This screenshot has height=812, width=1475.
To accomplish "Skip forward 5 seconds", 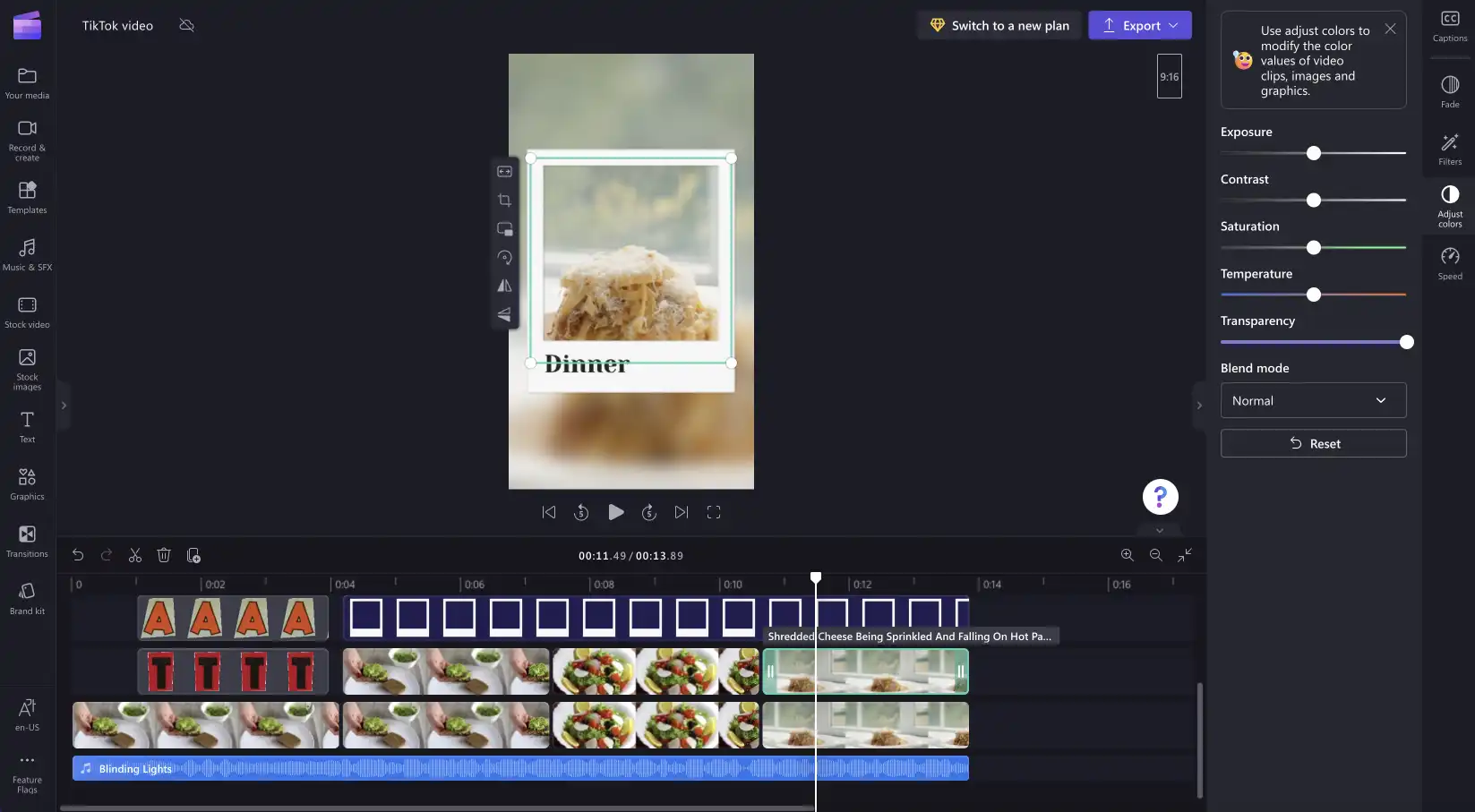I will [x=649, y=512].
